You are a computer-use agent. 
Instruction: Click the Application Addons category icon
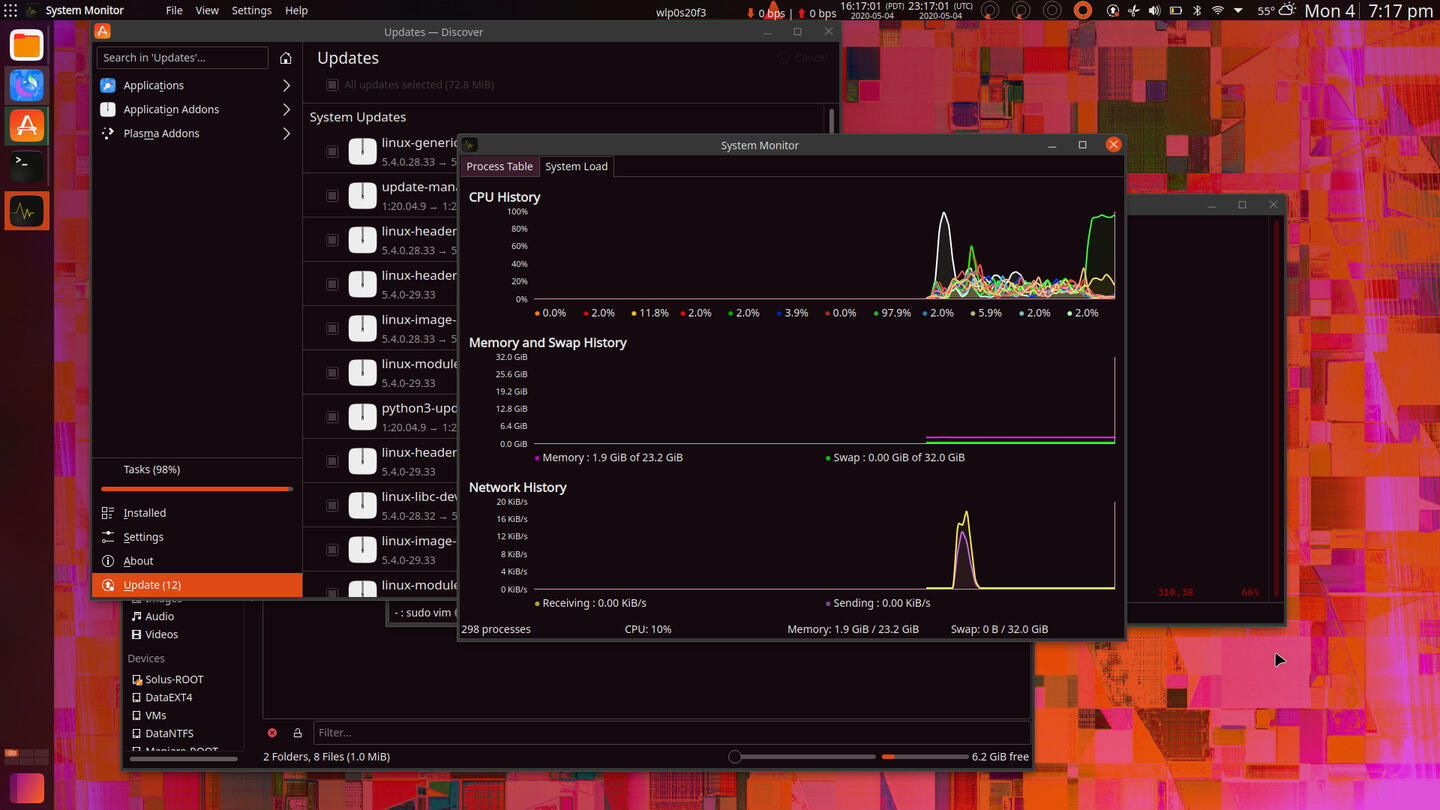(108, 109)
